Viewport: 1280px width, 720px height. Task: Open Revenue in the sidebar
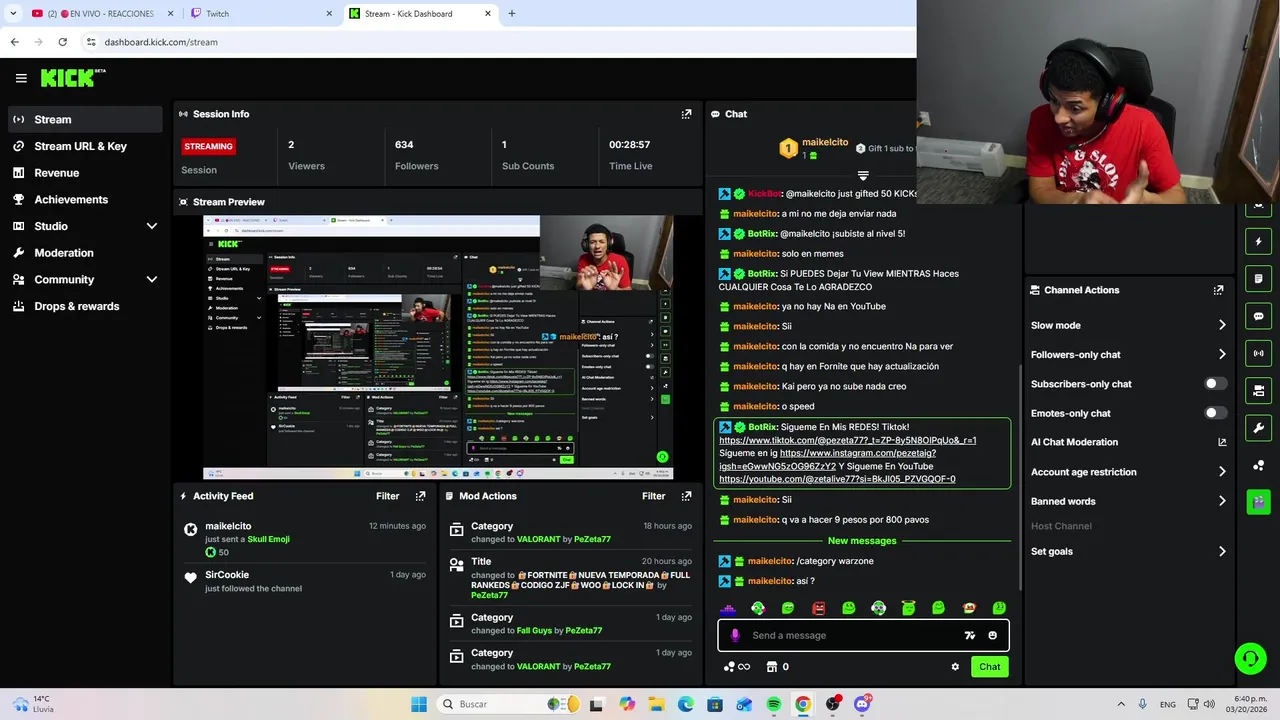pos(85,173)
